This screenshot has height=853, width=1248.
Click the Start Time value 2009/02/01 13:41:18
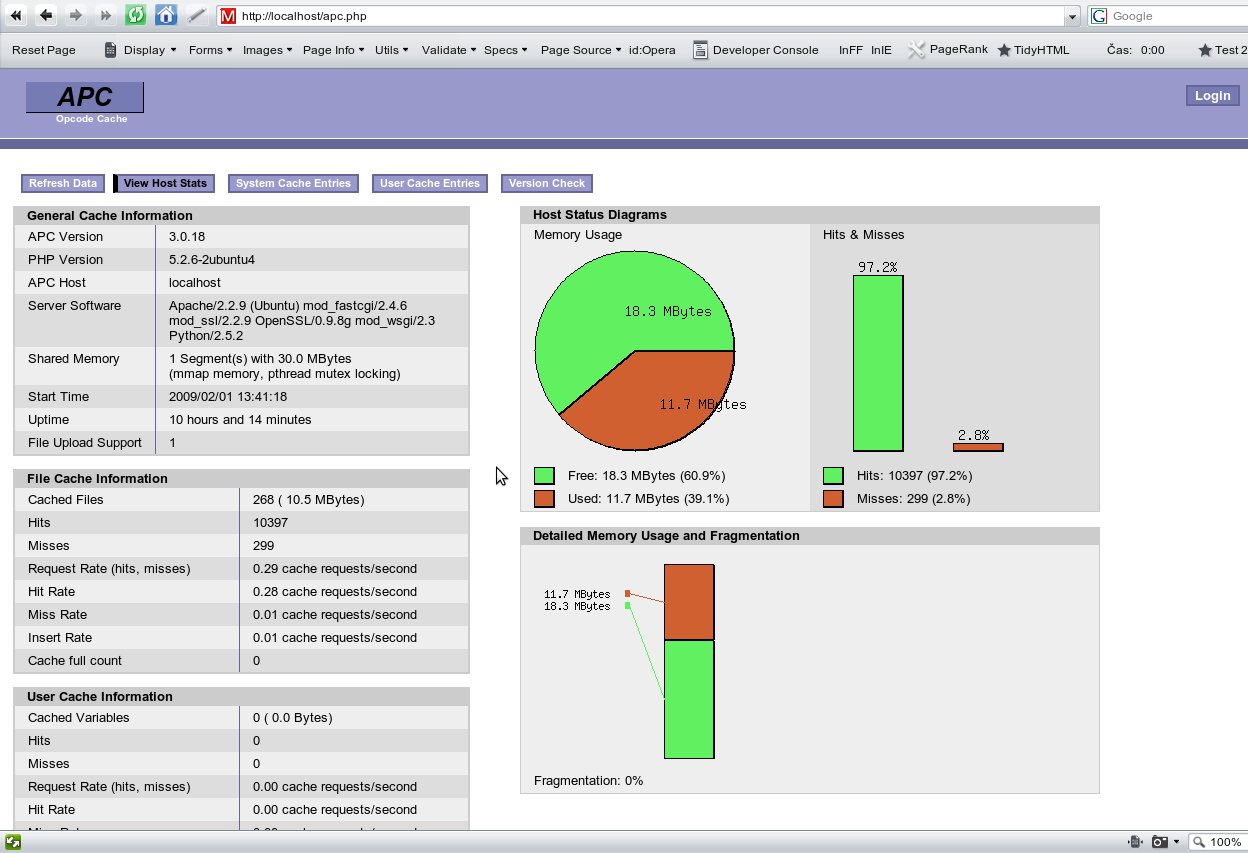pyautogui.click(x=228, y=397)
